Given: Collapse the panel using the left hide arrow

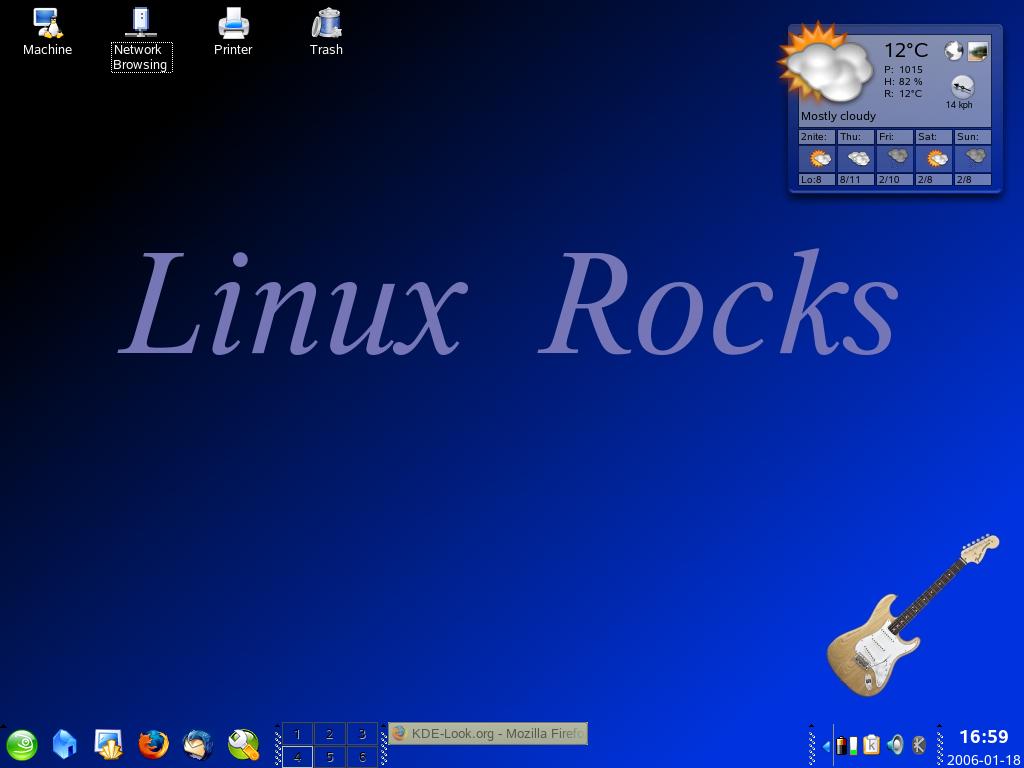Looking at the screenshot, I should [5, 725].
